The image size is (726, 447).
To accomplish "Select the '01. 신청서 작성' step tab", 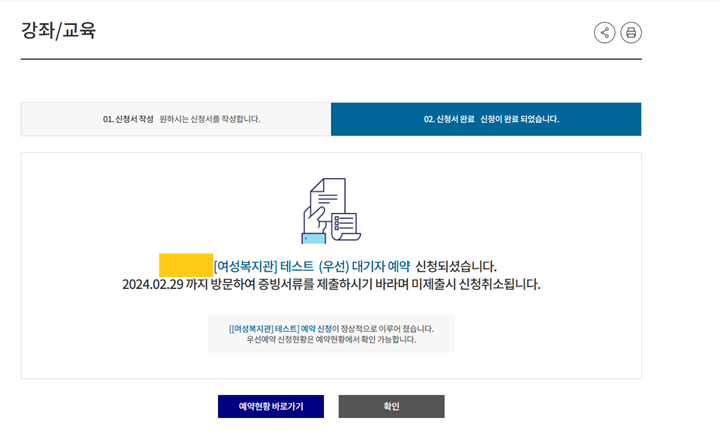I will (x=128, y=119).
